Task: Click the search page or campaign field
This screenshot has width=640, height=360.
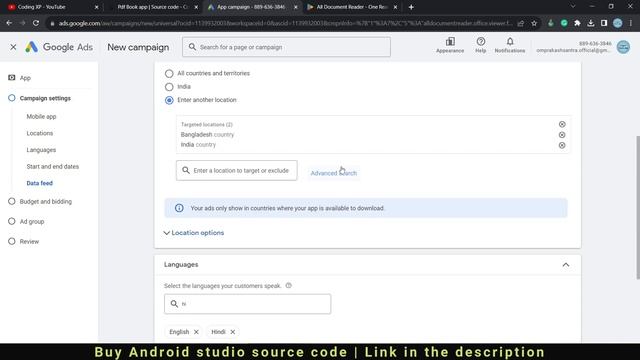Action: coord(286,47)
